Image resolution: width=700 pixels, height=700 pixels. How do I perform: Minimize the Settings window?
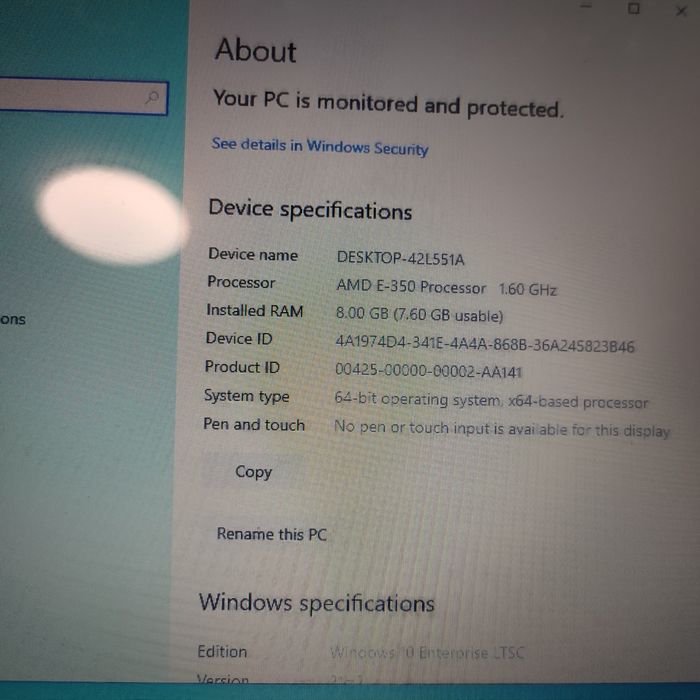(586, 6)
